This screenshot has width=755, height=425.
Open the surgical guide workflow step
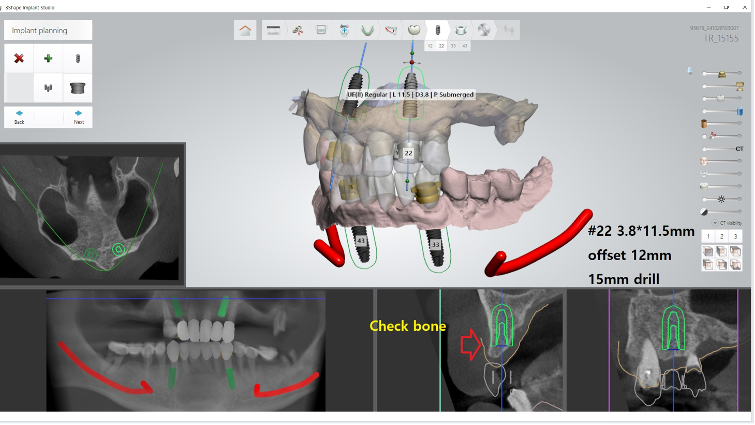(x=461, y=30)
